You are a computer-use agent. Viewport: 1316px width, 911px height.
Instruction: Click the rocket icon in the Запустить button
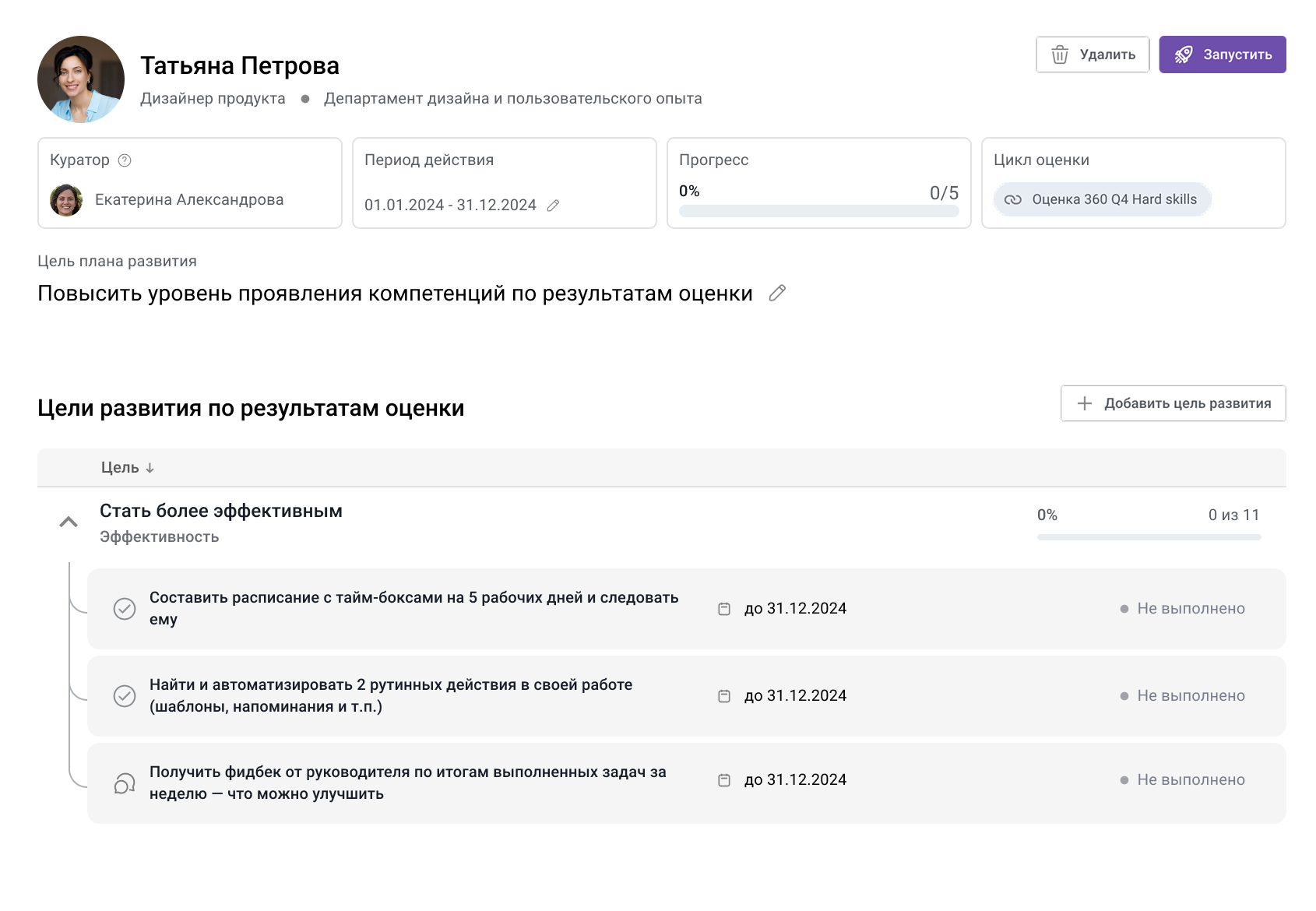(1184, 55)
